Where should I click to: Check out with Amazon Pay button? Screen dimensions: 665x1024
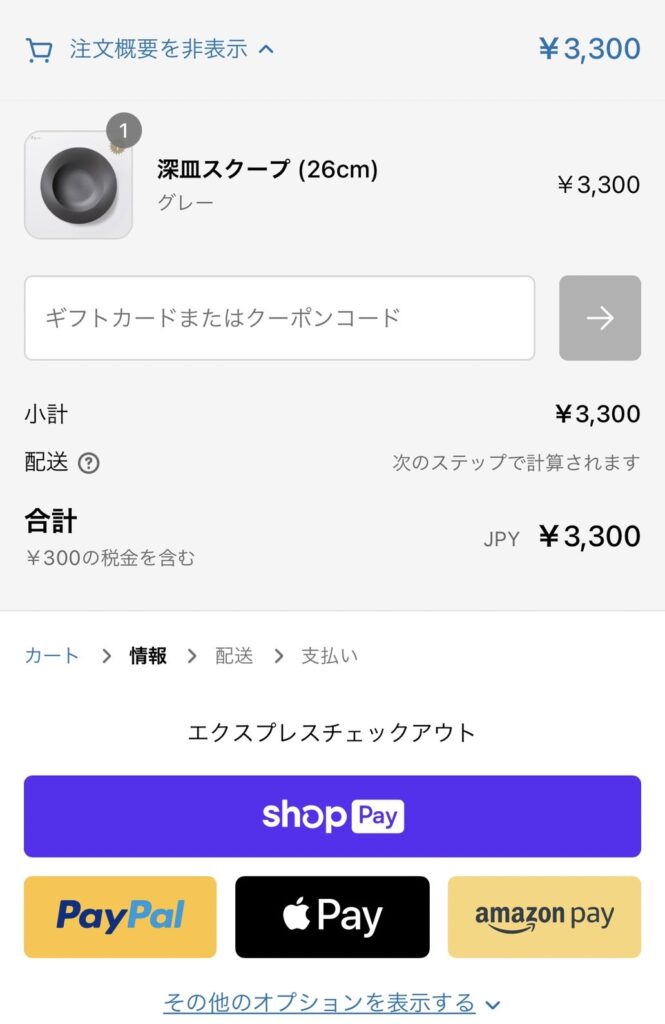tap(544, 917)
